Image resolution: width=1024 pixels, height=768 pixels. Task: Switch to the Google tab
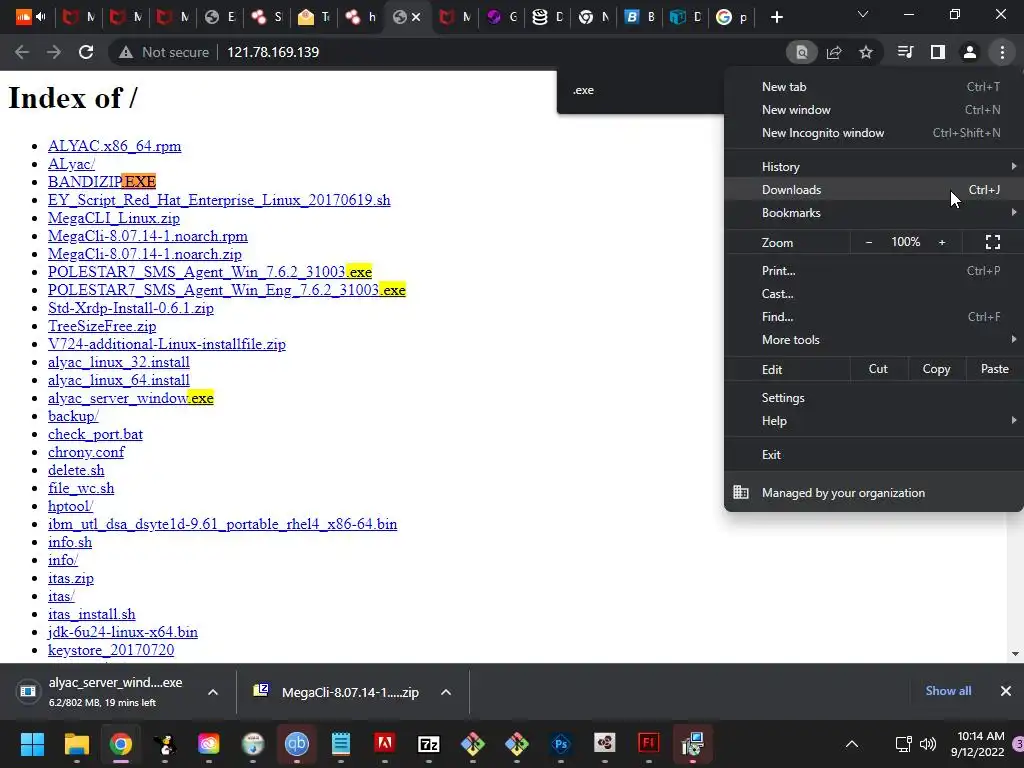point(731,17)
